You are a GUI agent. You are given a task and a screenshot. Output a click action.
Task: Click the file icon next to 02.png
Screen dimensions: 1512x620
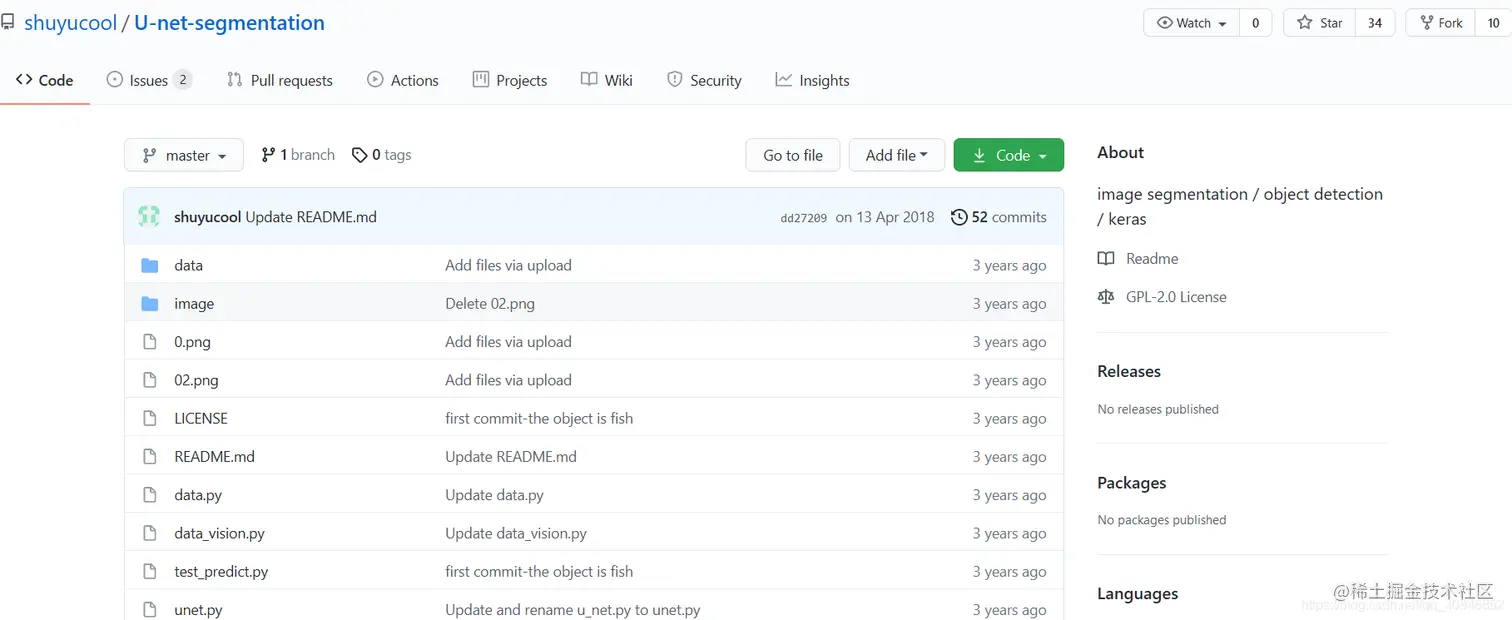150,380
